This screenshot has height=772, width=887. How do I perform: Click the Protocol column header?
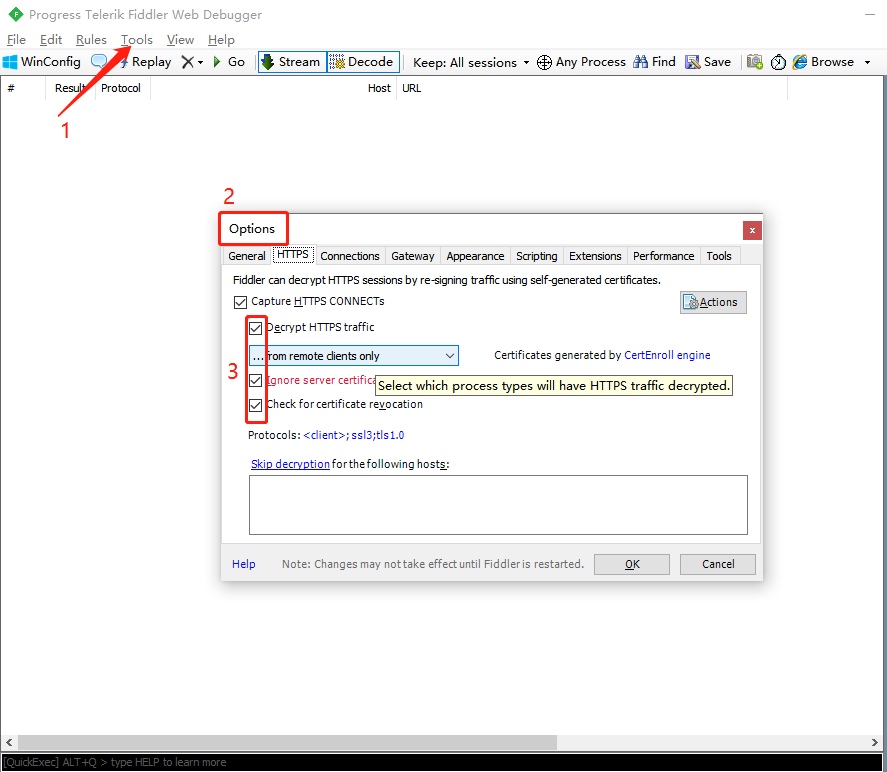click(121, 88)
